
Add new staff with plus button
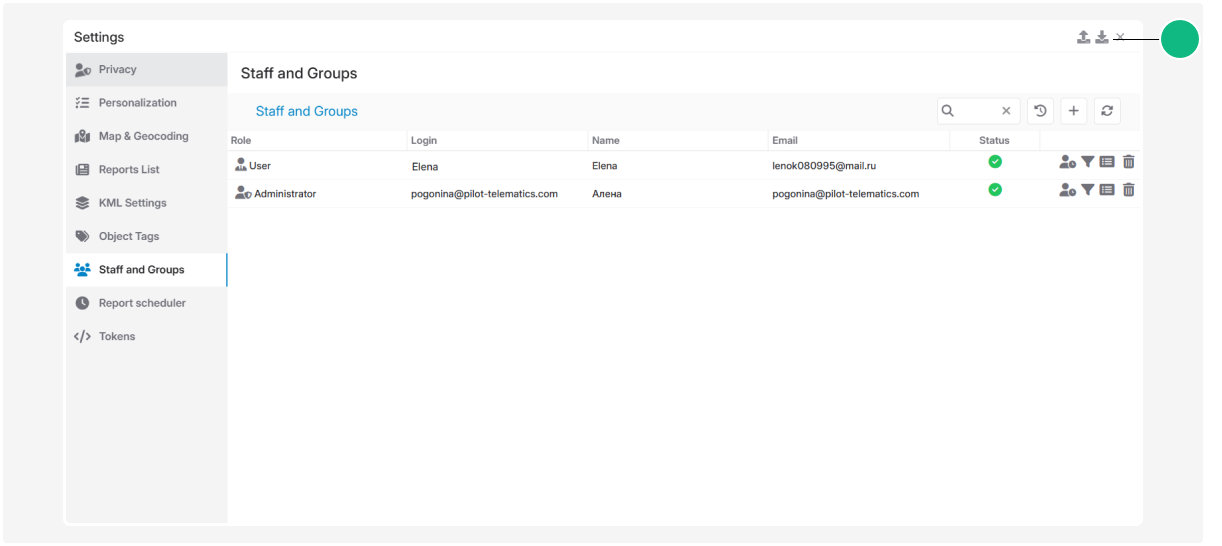pos(1073,111)
